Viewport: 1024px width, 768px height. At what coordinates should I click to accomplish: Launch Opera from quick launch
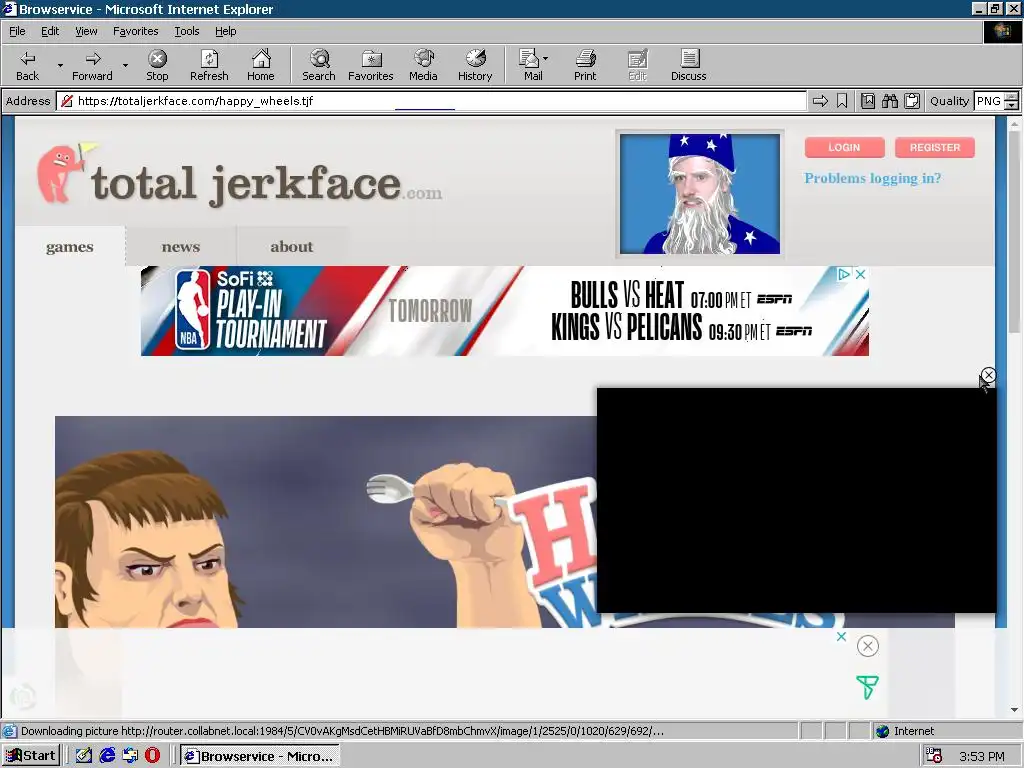(x=152, y=756)
